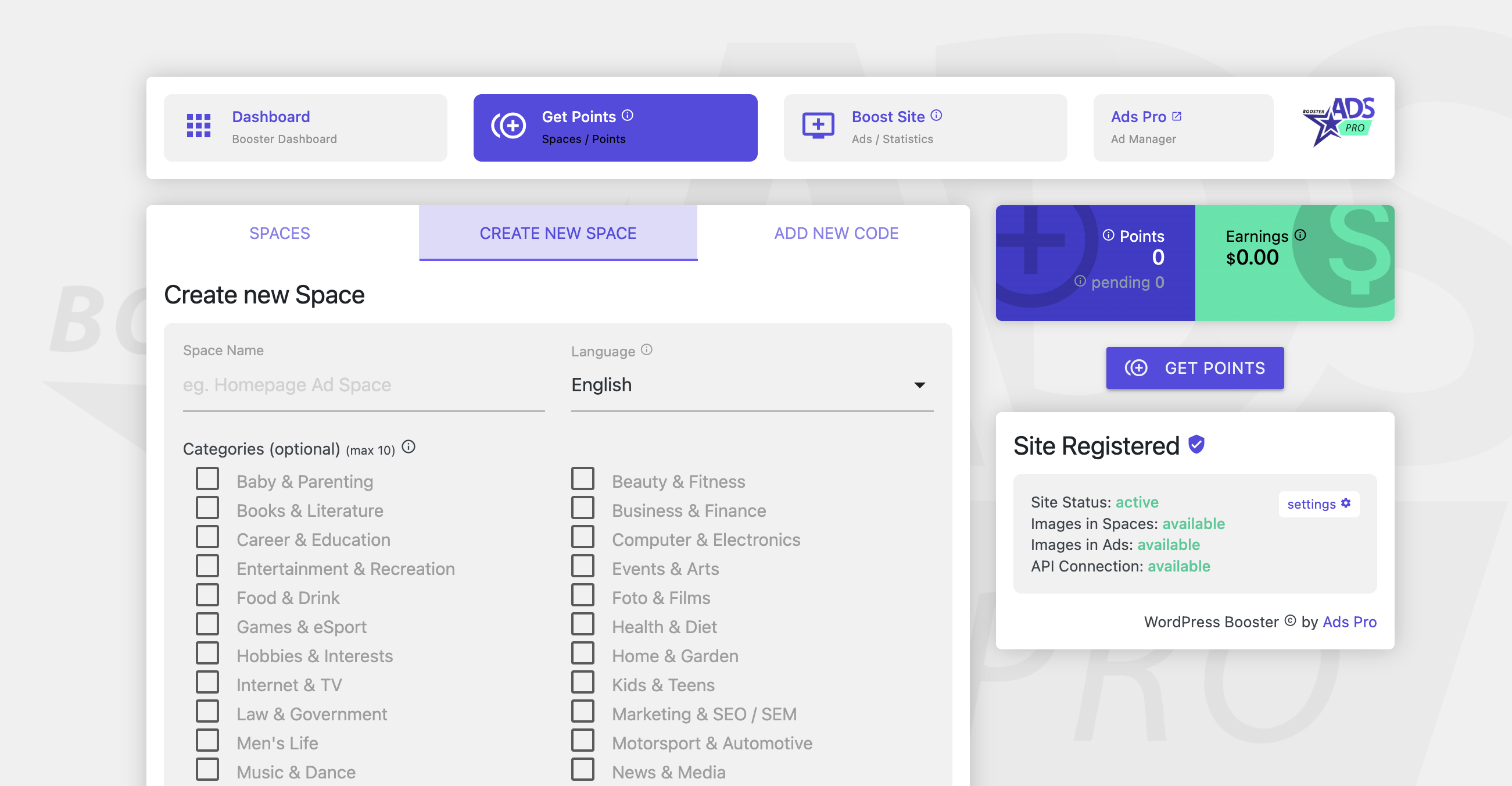Click the info icon beside Get Points

tap(628, 116)
